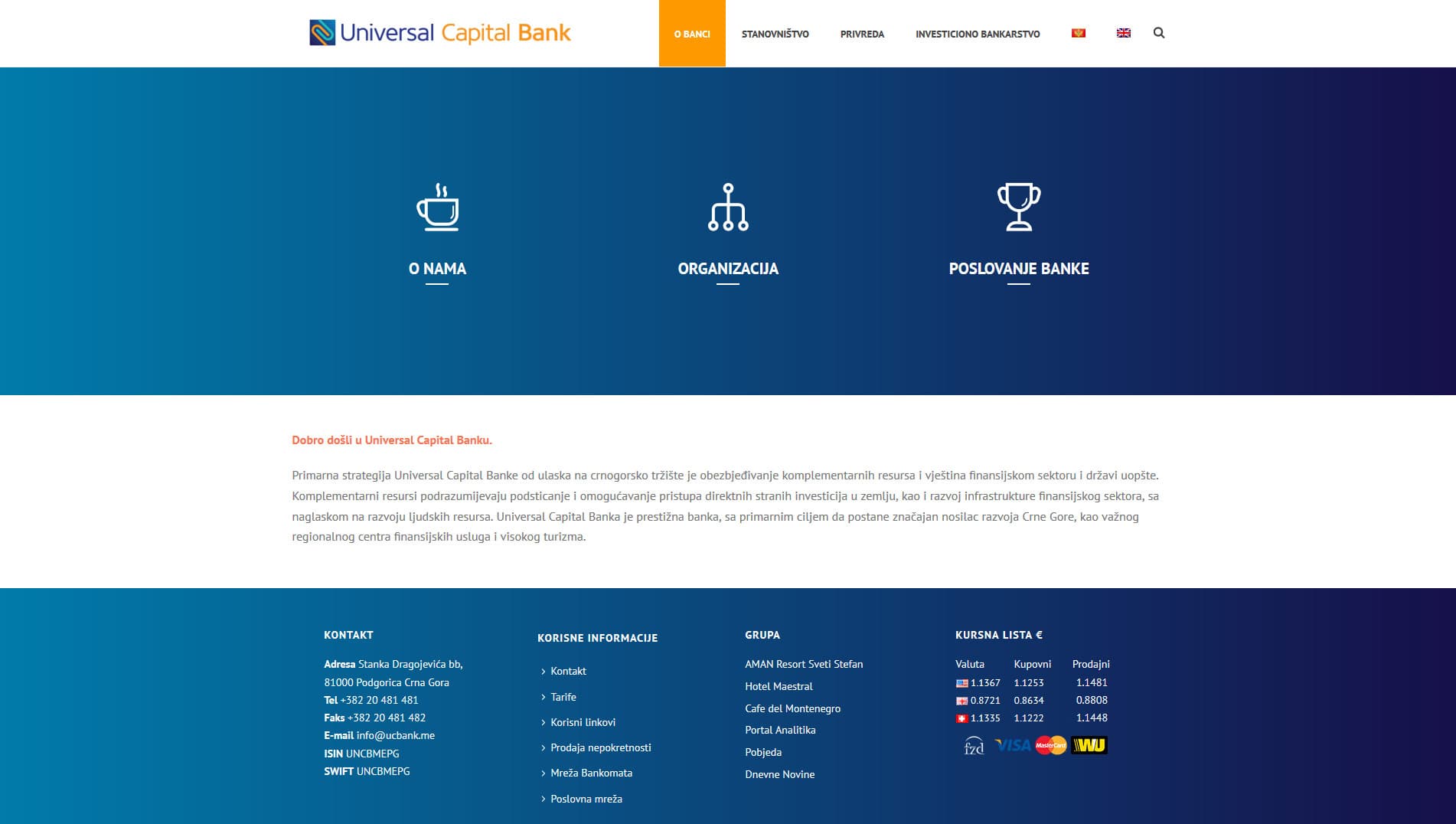Click the US flag in the exchange rate list

coord(961,683)
